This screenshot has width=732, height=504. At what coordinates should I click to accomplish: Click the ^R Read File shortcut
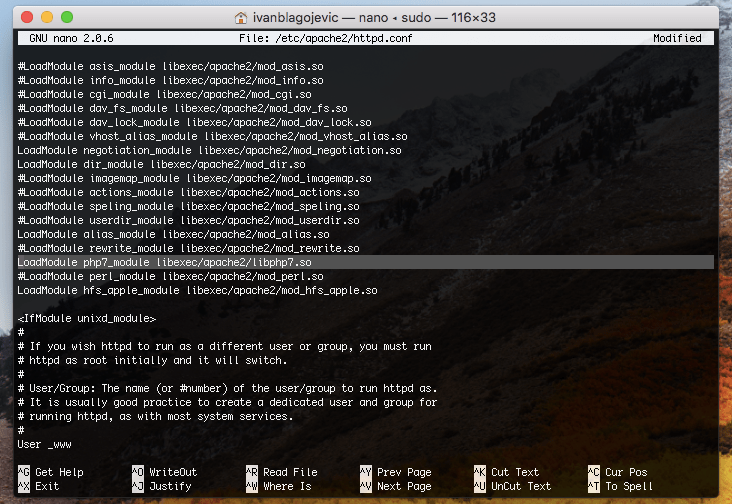(x=282, y=472)
